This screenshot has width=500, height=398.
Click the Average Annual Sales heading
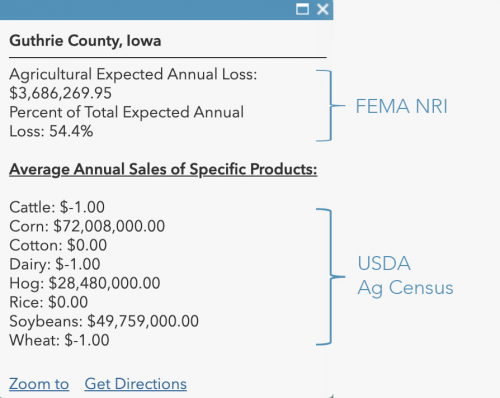163,169
